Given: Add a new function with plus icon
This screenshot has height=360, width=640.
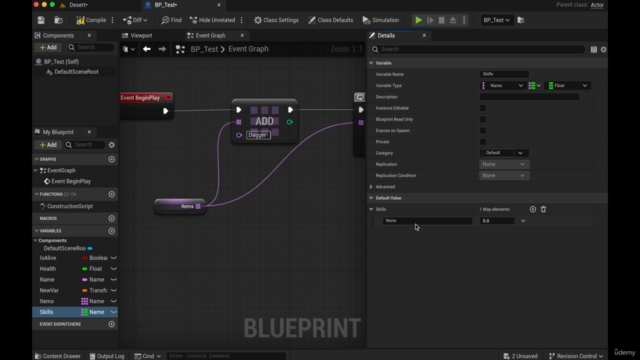Looking at the screenshot, I should [x=111, y=194].
